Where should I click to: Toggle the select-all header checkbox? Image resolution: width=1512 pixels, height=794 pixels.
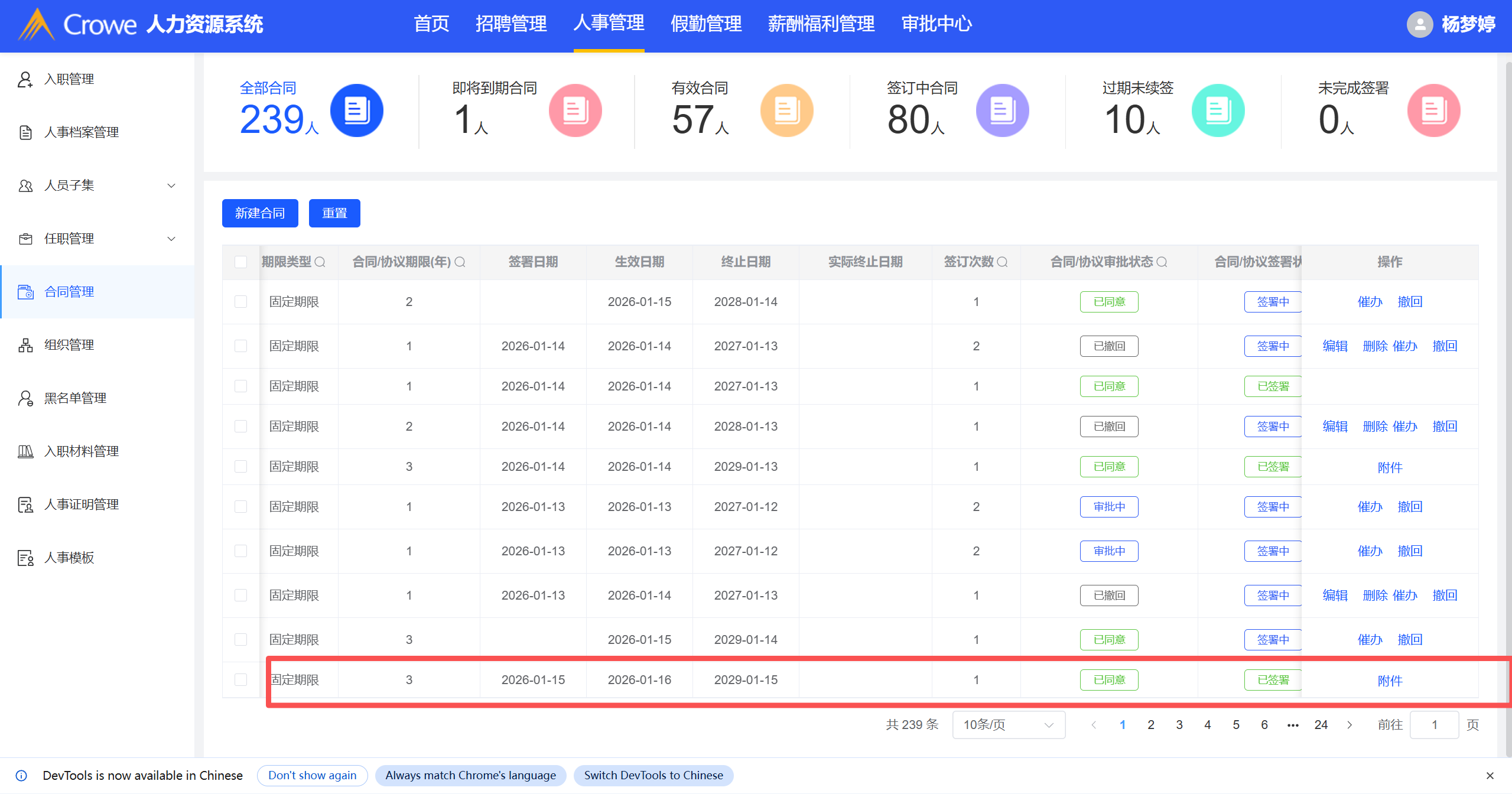coord(240,262)
